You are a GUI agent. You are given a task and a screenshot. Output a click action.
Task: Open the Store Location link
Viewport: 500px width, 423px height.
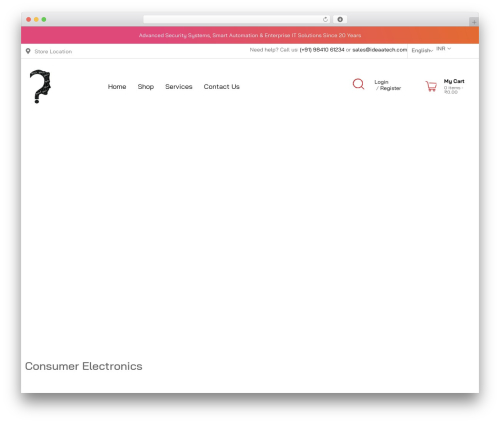pyautogui.click(x=53, y=51)
